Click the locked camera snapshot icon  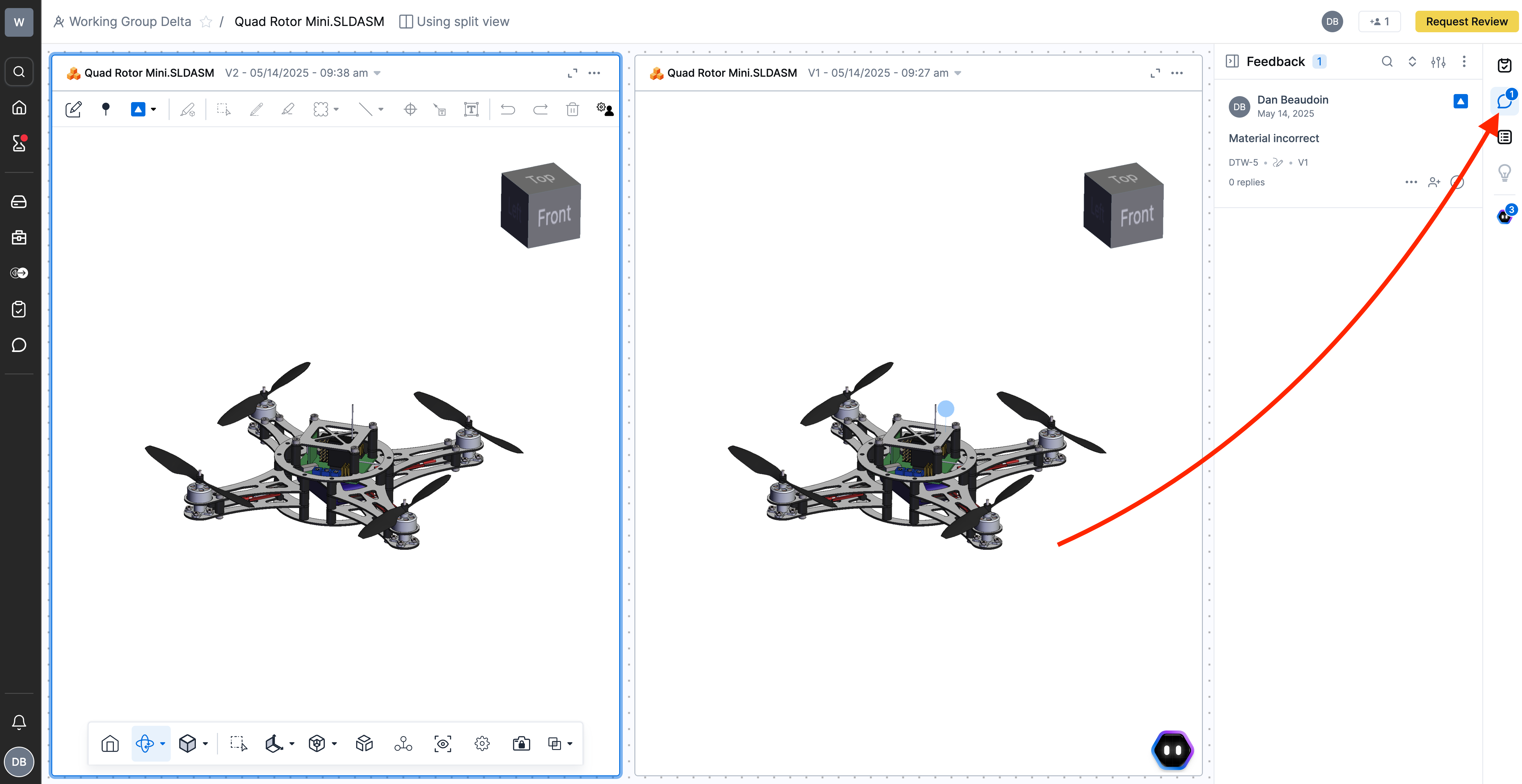(x=521, y=743)
